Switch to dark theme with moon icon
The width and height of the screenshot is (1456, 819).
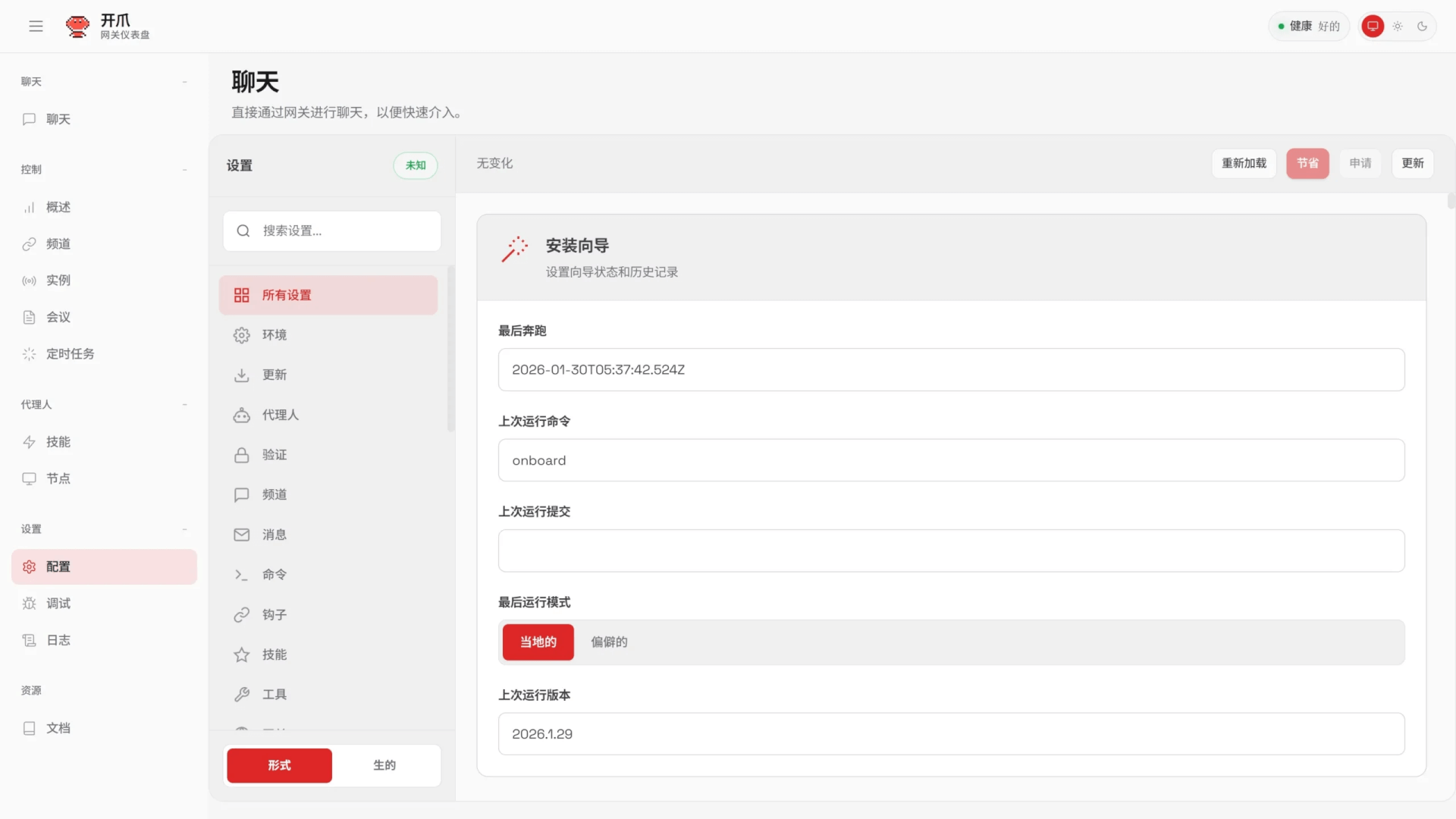click(x=1423, y=26)
